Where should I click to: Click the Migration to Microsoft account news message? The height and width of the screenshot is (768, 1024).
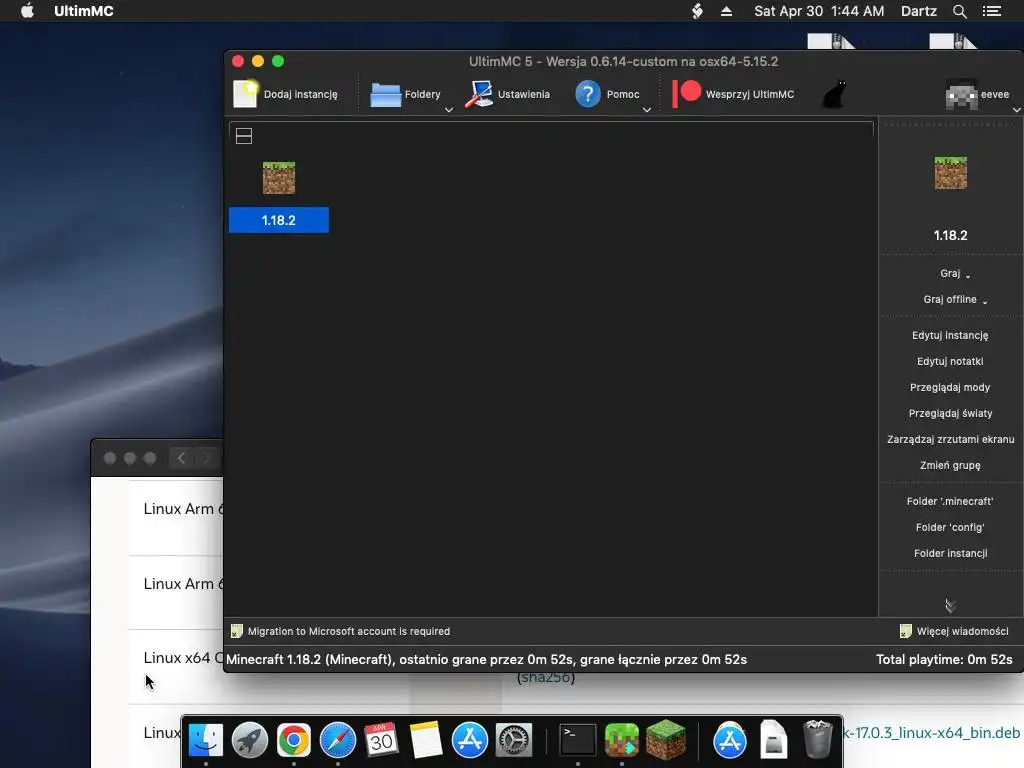[x=349, y=632]
